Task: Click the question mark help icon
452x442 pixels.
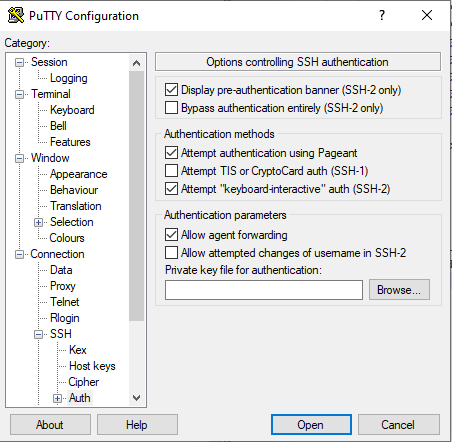Action: coord(382,15)
